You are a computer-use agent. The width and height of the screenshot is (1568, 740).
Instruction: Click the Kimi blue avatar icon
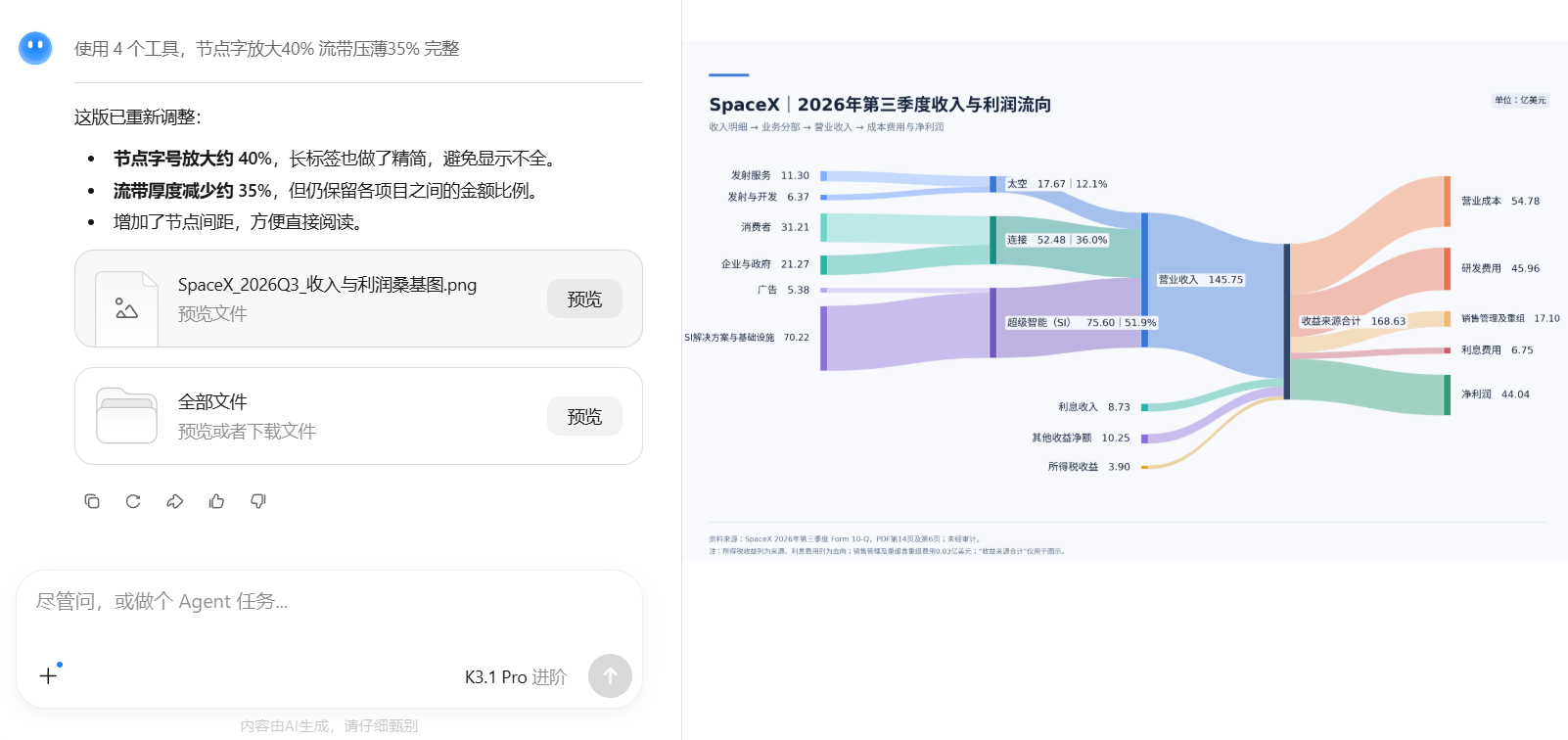(35, 48)
